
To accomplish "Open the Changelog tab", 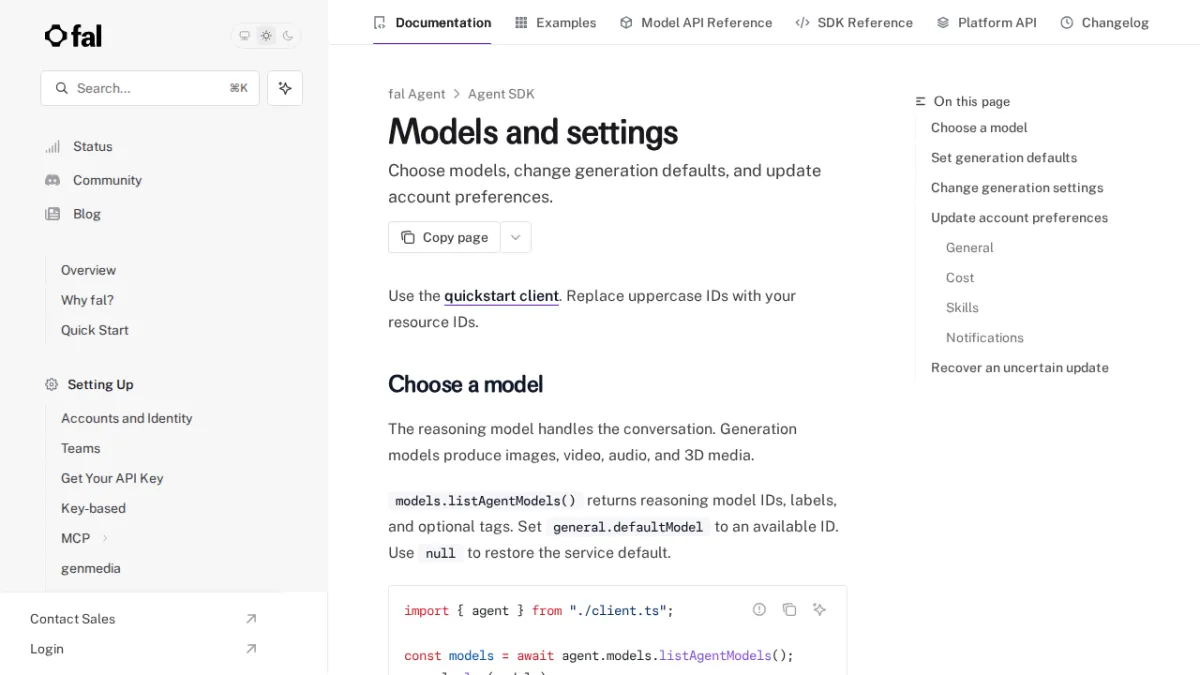I will tap(1105, 22).
